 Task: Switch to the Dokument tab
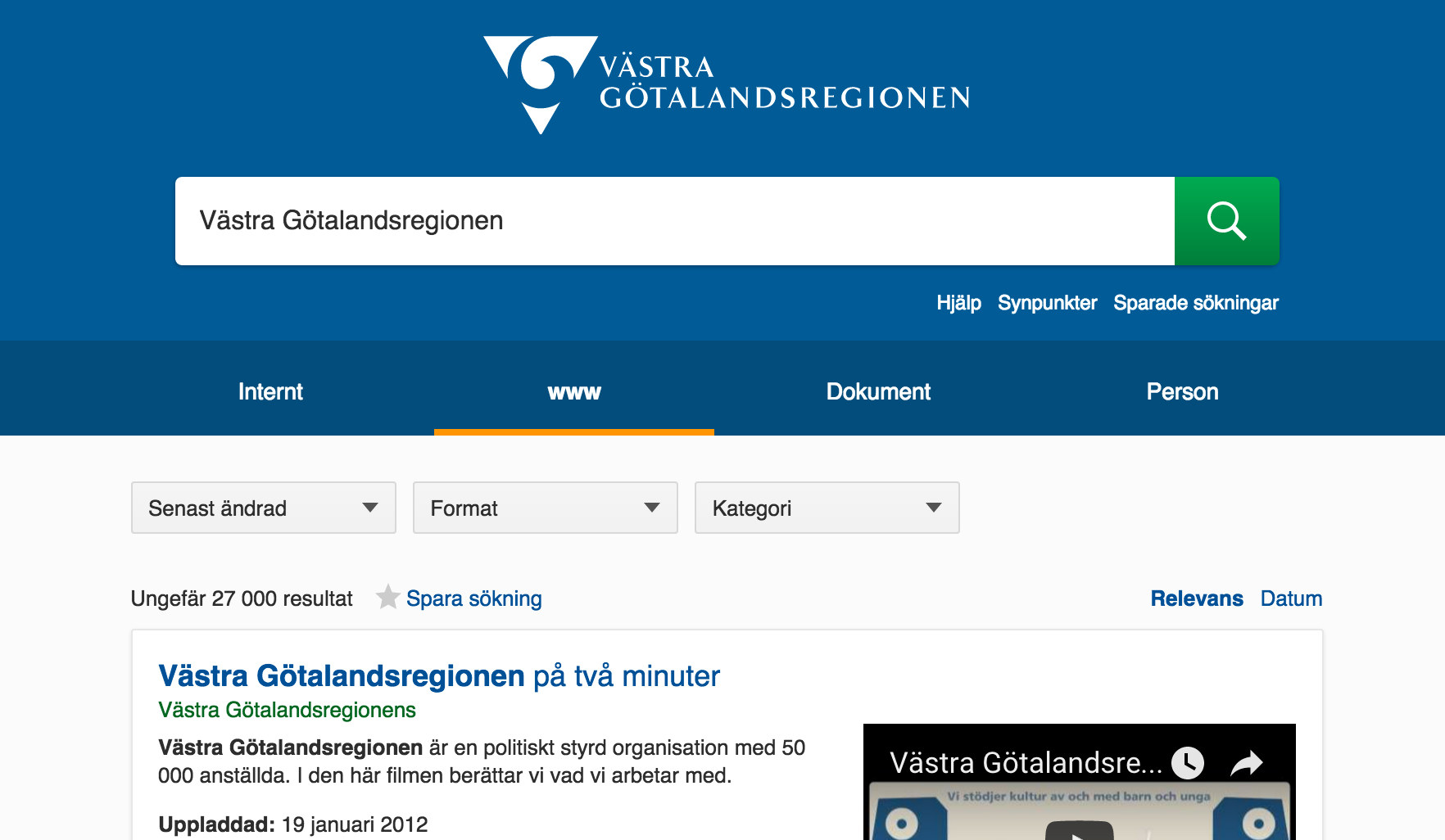(878, 392)
